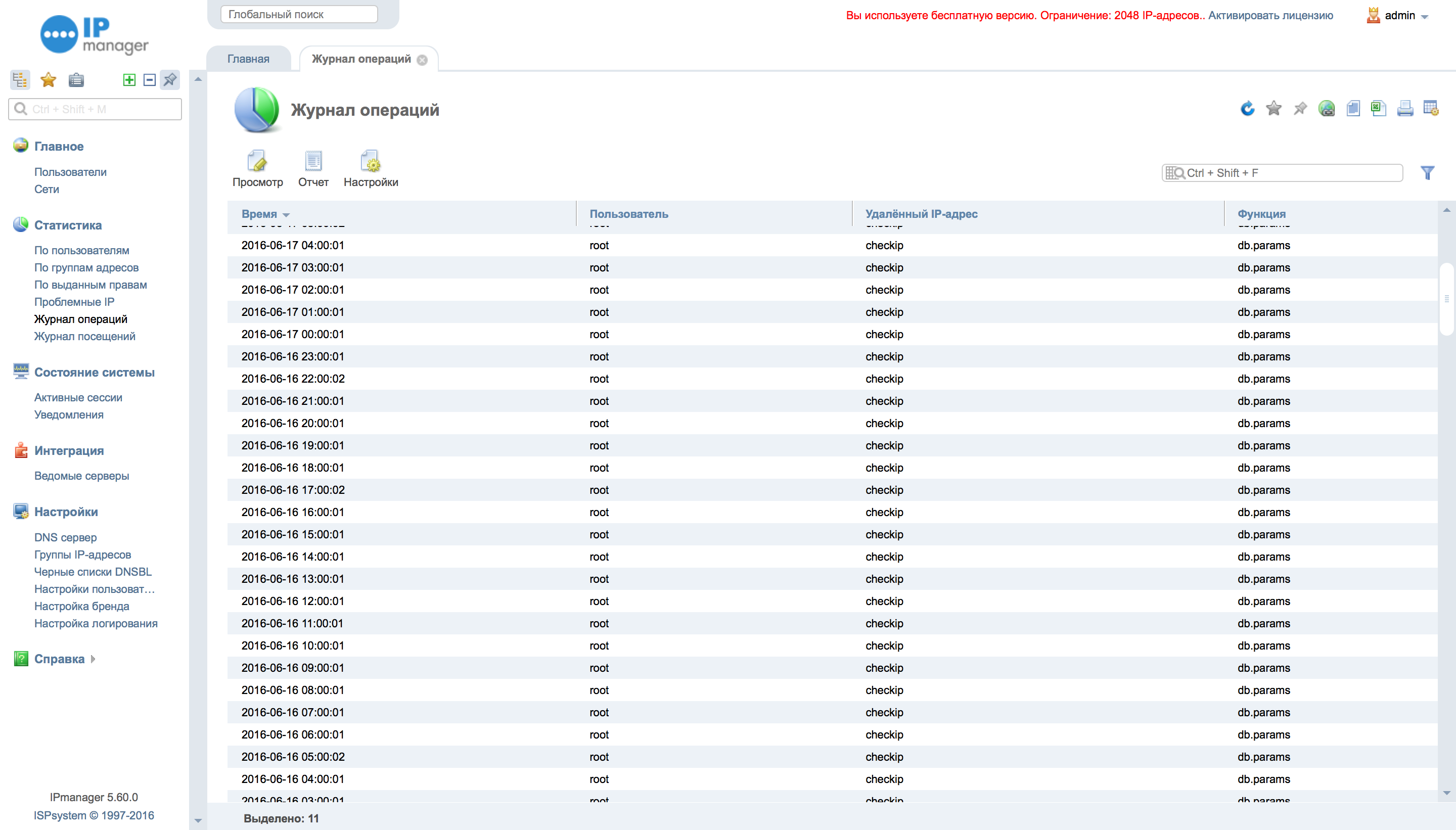Toggle tree view mode in sidebar
Viewport: 1456px width, 830px height.
(20, 80)
